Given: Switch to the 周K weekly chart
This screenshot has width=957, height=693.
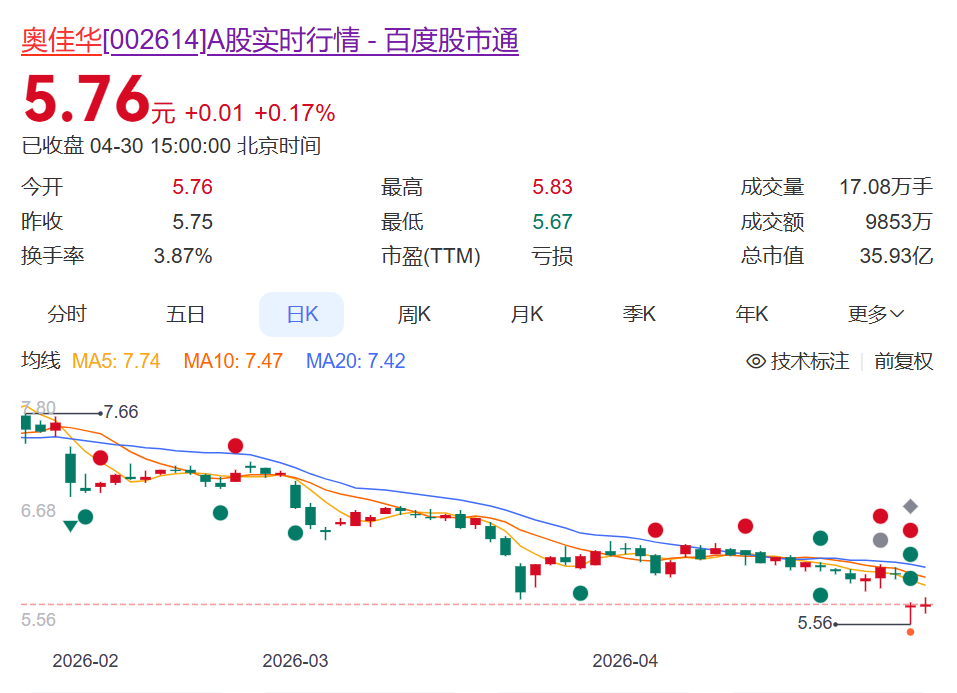Looking at the screenshot, I should point(414,314).
